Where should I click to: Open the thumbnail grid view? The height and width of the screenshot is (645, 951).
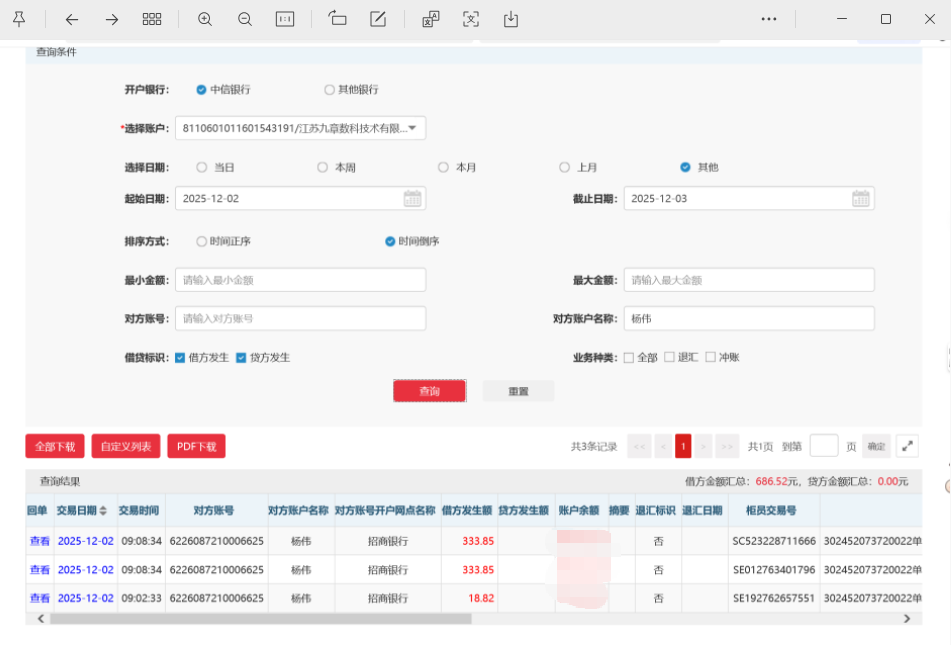click(152, 19)
